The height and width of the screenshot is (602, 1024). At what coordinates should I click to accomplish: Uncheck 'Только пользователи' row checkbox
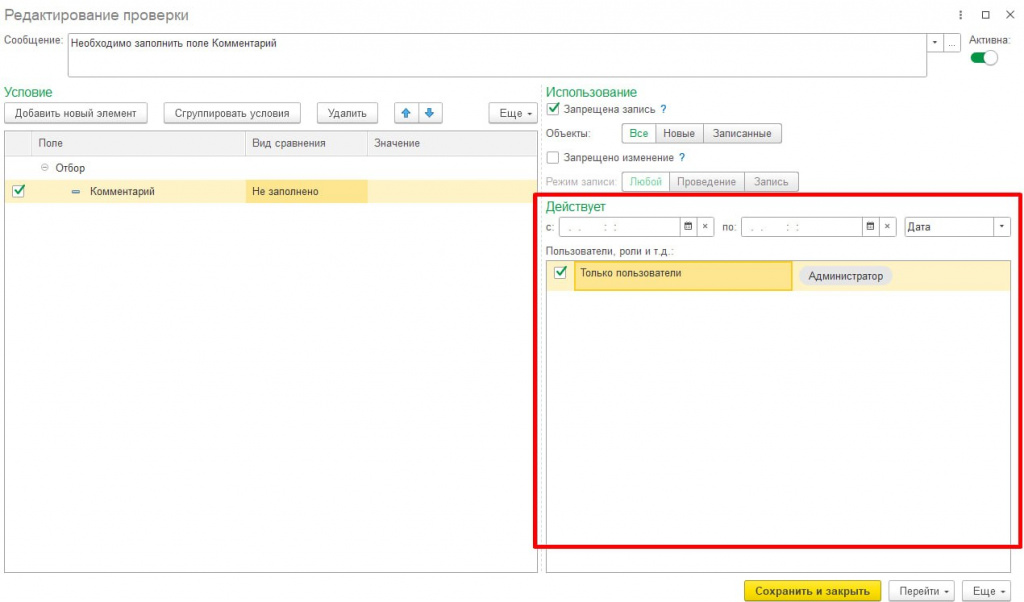(560, 273)
